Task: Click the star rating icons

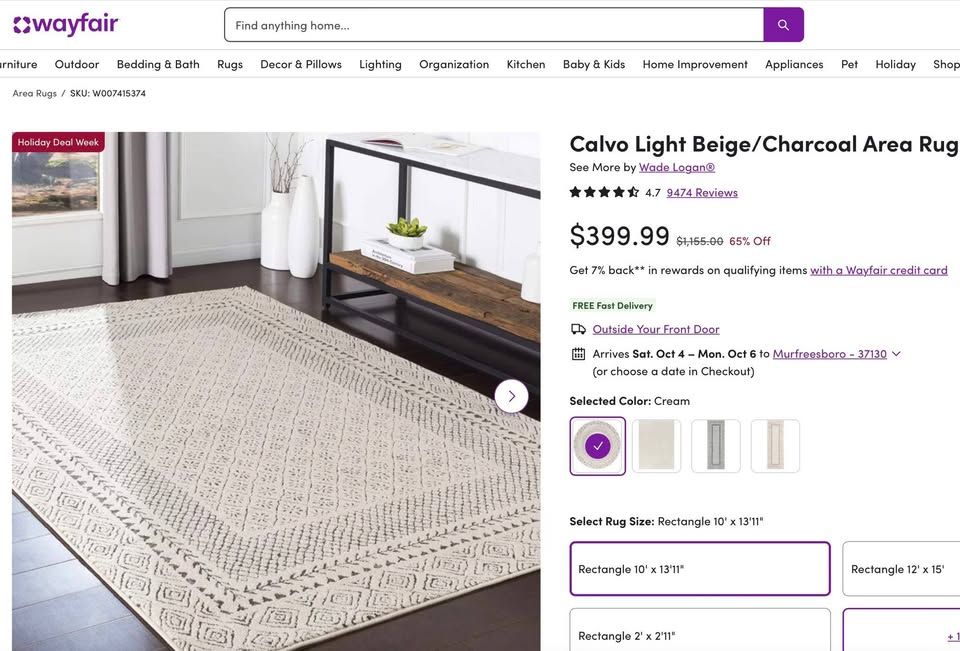Action: pos(604,192)
